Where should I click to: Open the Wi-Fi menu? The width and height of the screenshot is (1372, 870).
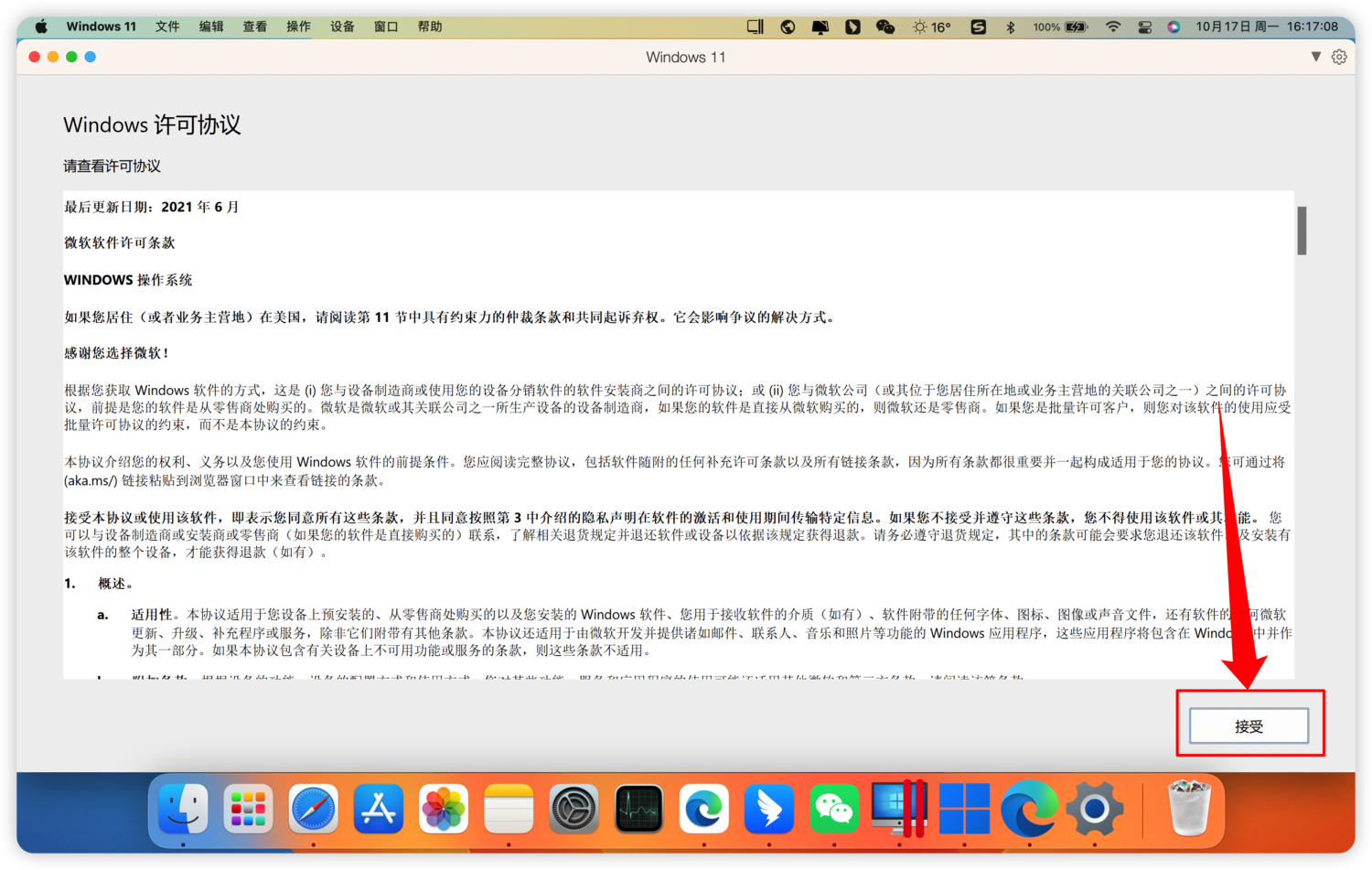click(x=1113, y=27)
